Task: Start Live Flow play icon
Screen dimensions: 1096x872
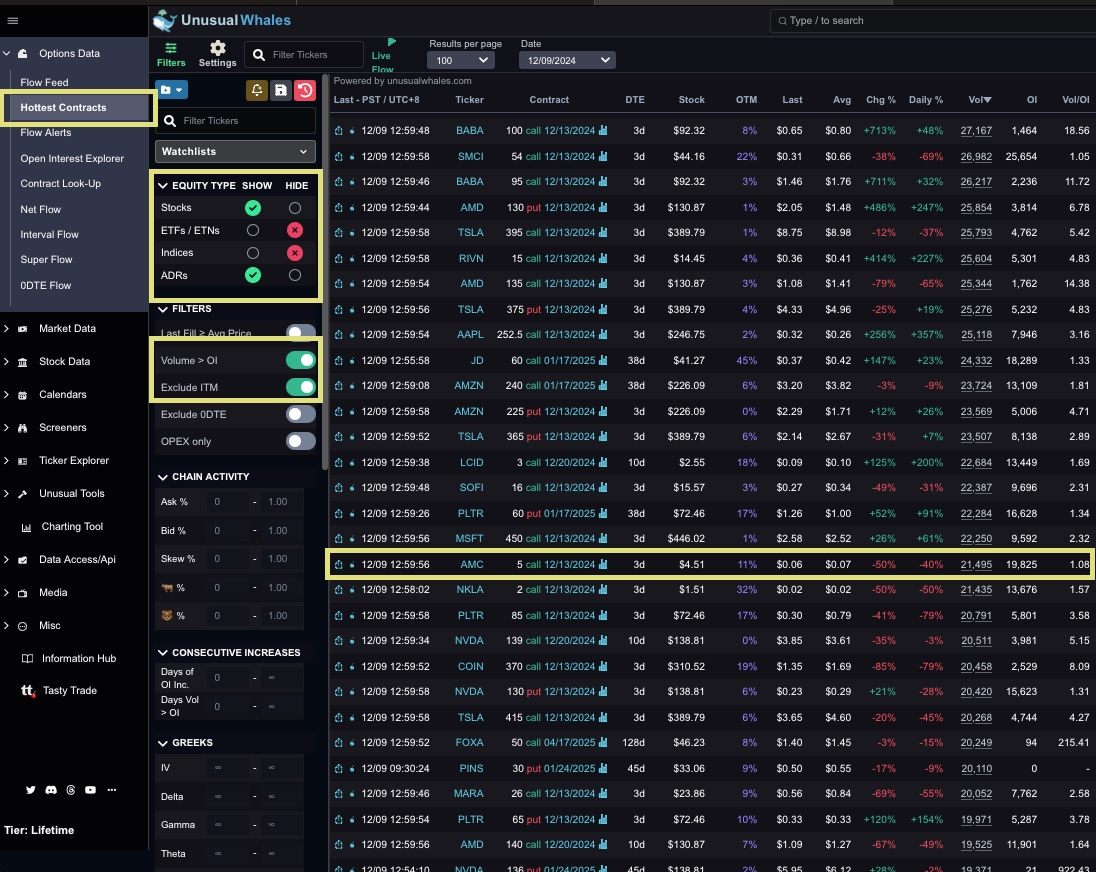Action: [x=391, y=42]
